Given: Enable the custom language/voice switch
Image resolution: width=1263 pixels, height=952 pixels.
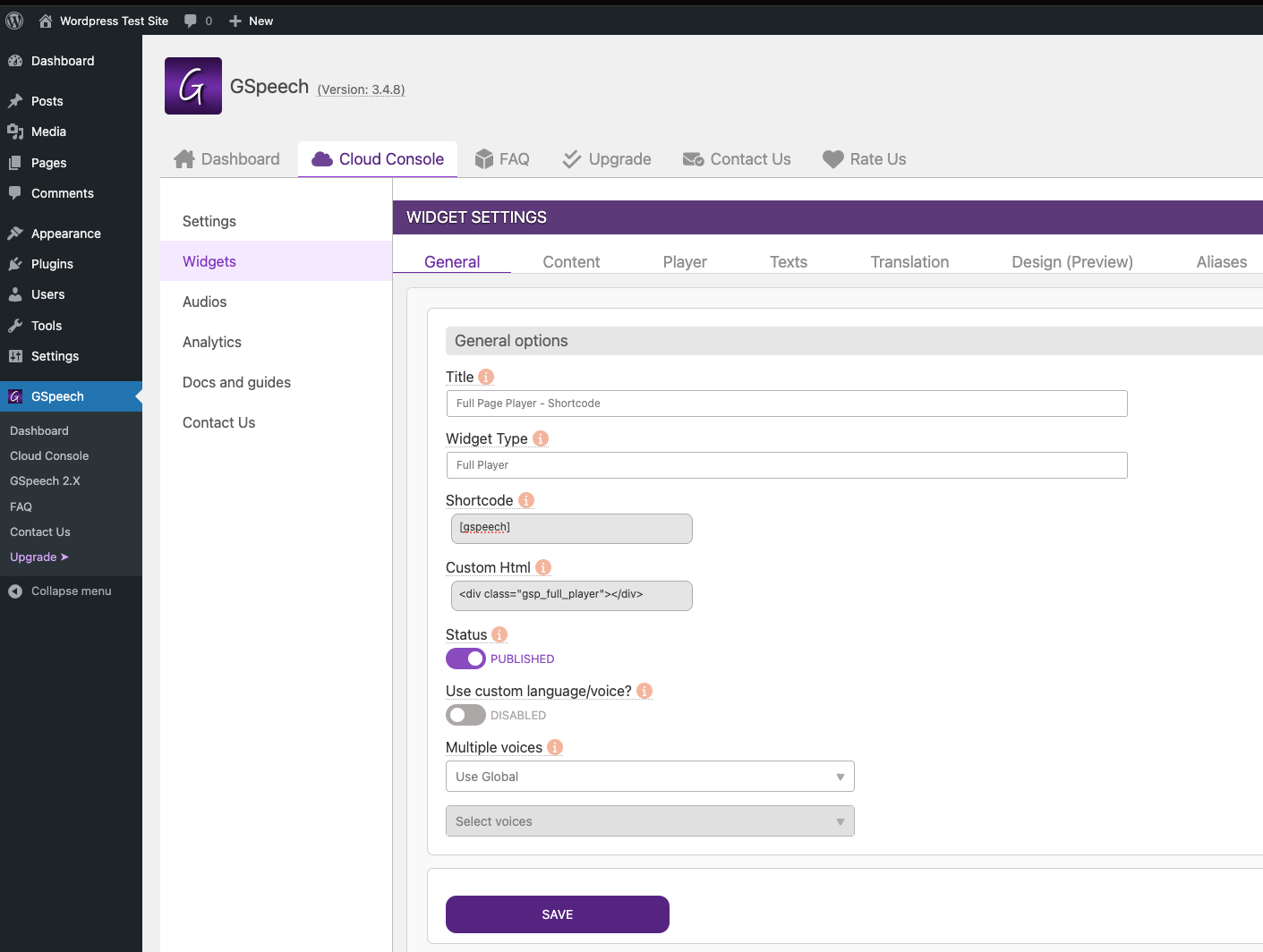Looking at the screenshot, I should tap(465, 715).
